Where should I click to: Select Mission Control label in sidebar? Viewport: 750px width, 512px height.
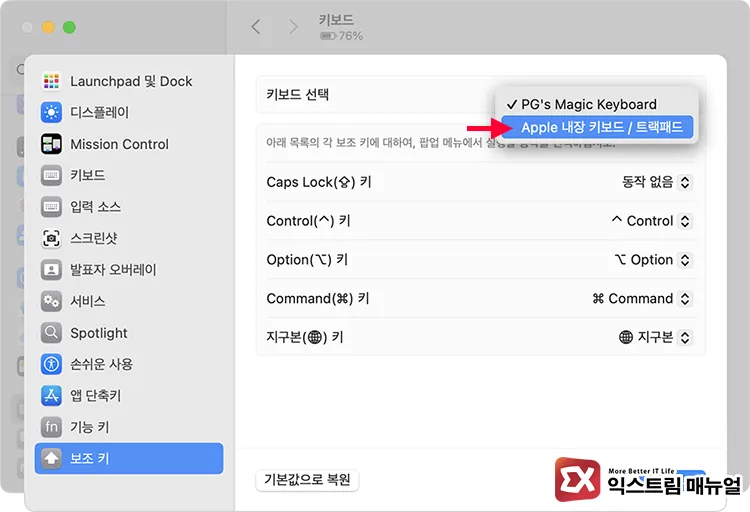pyautogui.click(x=120, y=144)
